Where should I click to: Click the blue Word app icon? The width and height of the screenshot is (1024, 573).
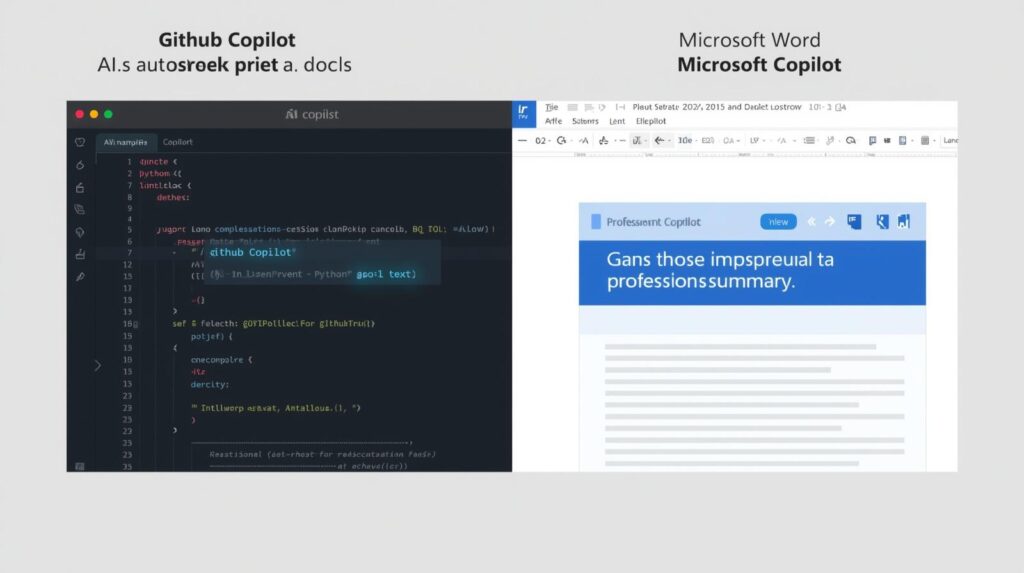coord(524,114)
